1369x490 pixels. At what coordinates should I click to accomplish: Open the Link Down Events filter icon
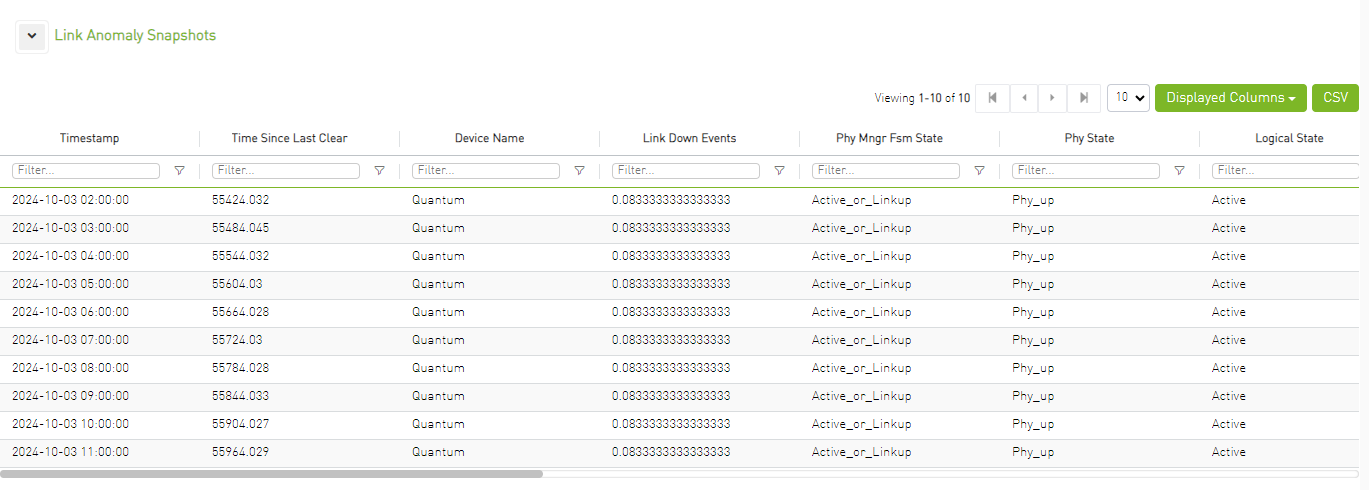pos(779,171)
